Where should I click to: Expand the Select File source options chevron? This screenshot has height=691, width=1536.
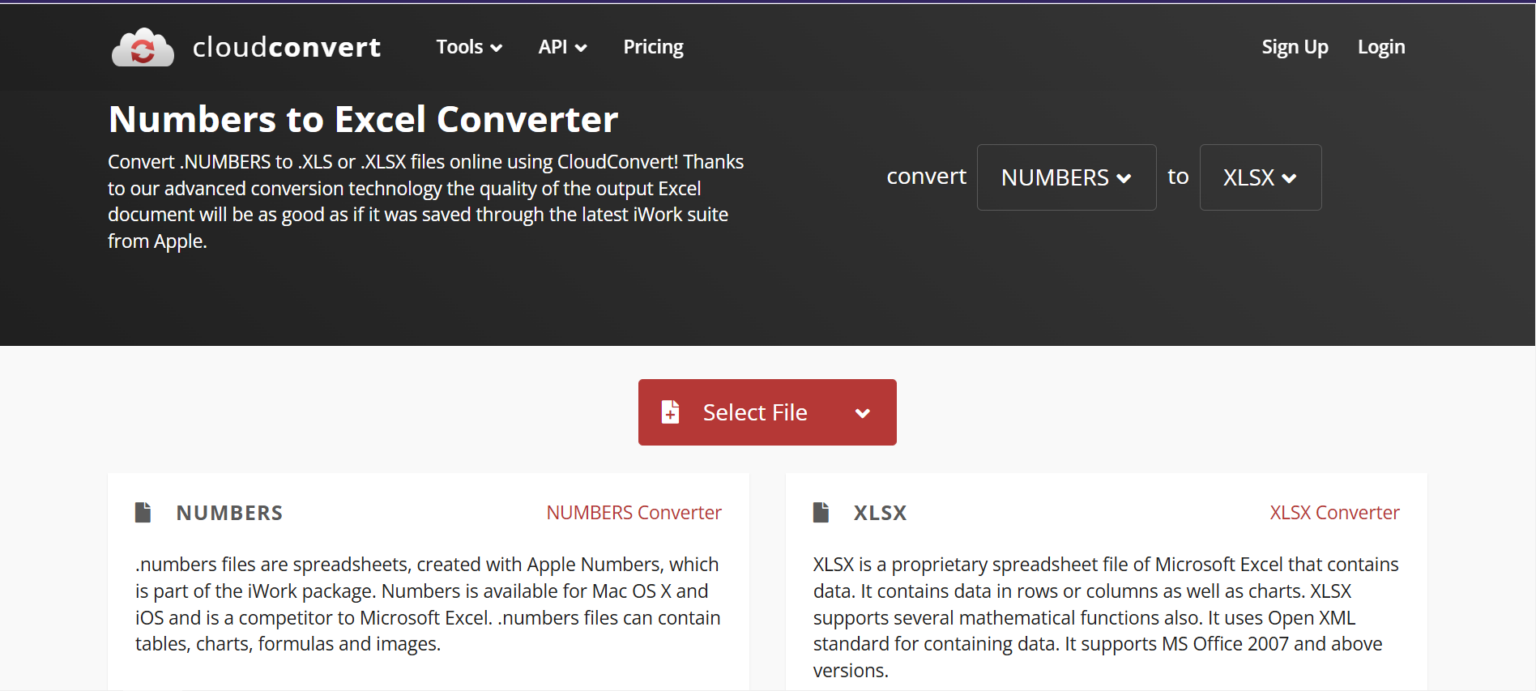click(862, 413)
